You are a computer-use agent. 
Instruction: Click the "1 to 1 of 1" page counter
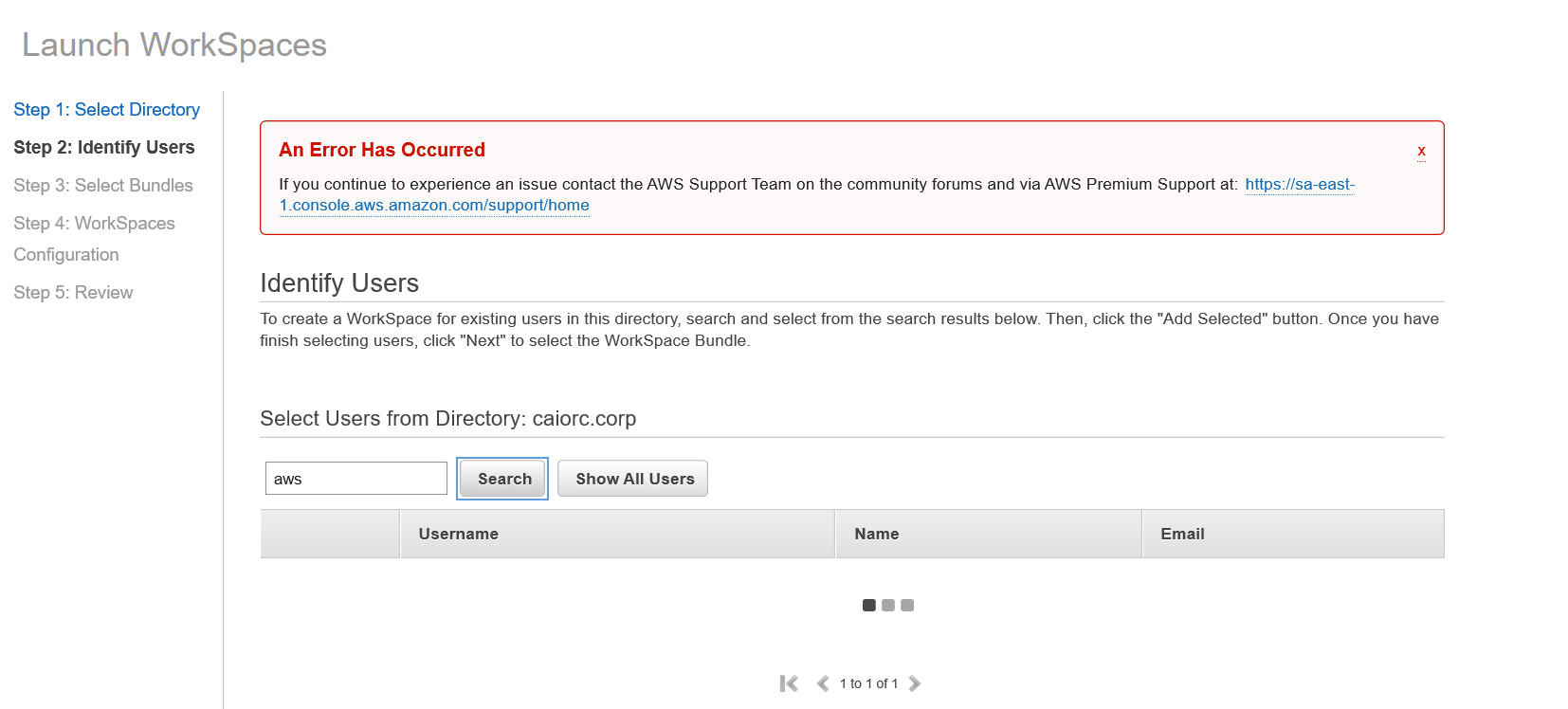pyautogui.click(x=868, y=683)
